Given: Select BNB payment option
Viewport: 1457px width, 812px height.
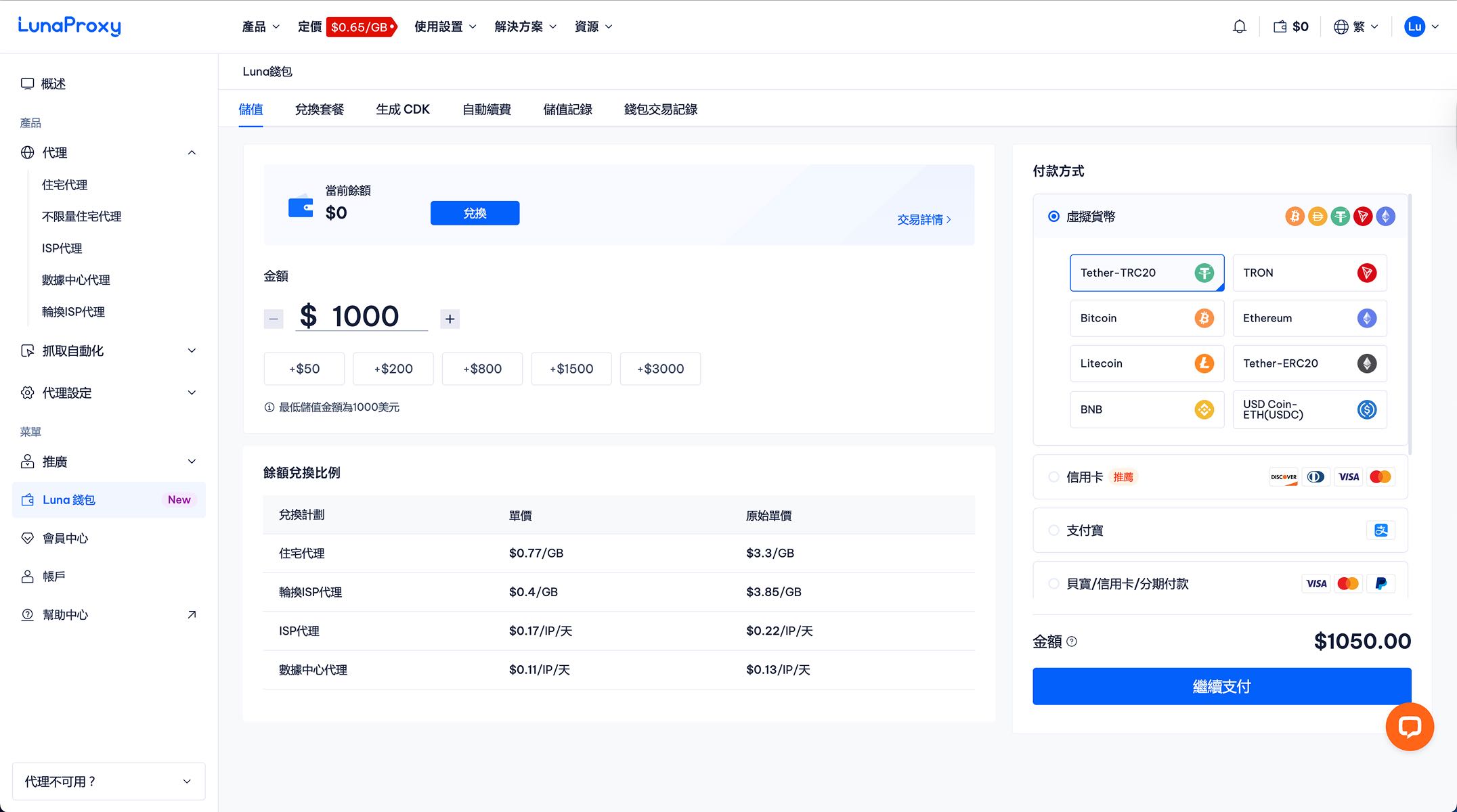Looking at the screenshot, I should pyautogui.click(x=1147, y=409).
